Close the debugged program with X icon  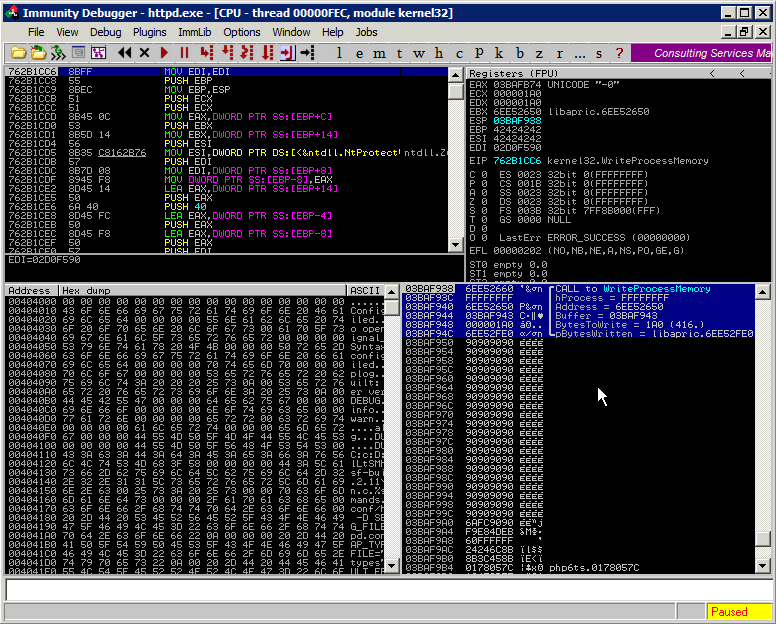tap(145, 52)
